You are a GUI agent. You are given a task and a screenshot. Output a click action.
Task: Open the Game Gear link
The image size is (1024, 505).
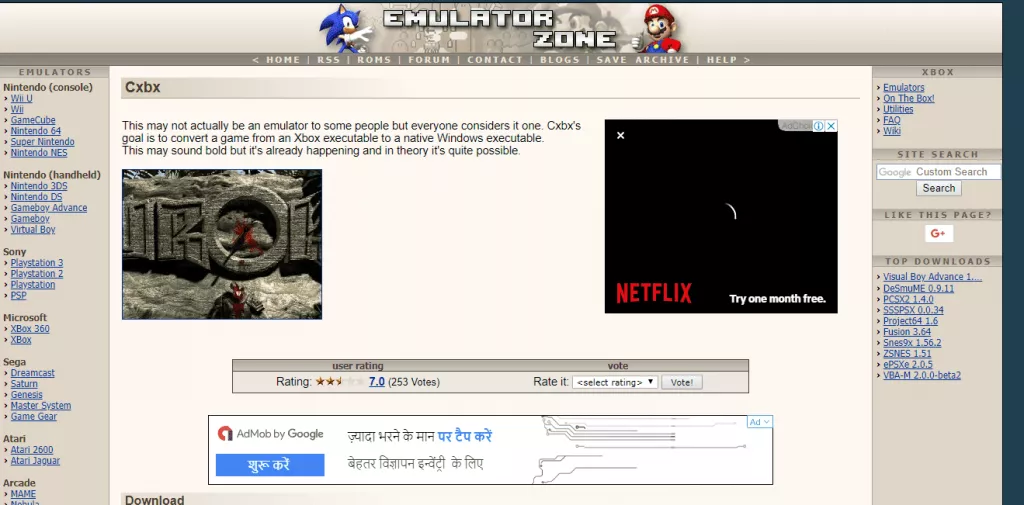[33, 416]
